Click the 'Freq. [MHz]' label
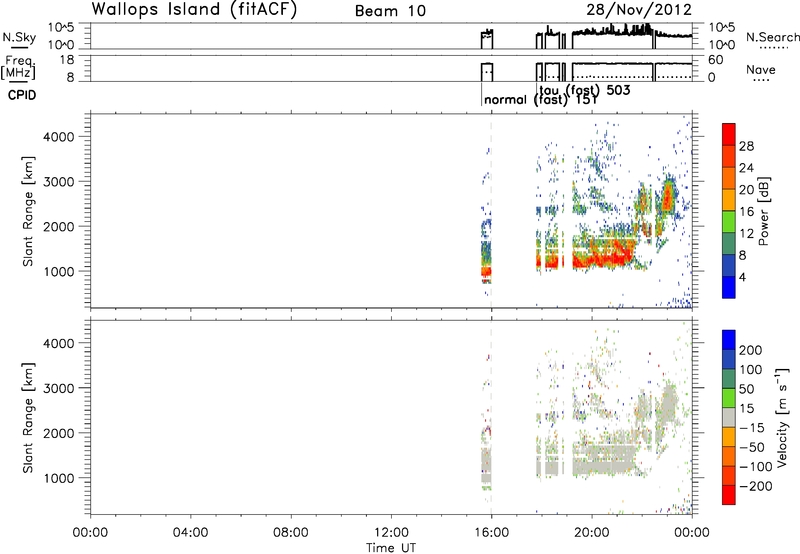This screenshot has width=800, height=554. click(19, 67)
